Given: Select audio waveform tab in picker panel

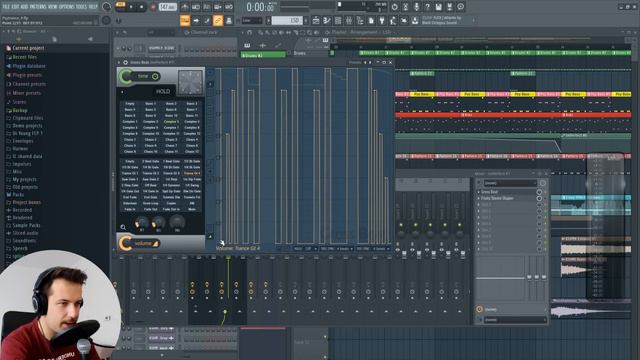Looking at the screenshot, I should pyautogui.click(x=262, y=45).
